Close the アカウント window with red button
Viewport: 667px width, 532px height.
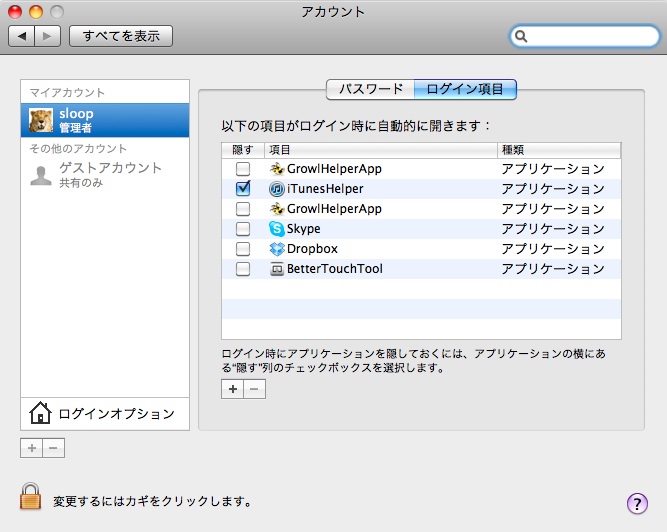click(x=15, y=11)
